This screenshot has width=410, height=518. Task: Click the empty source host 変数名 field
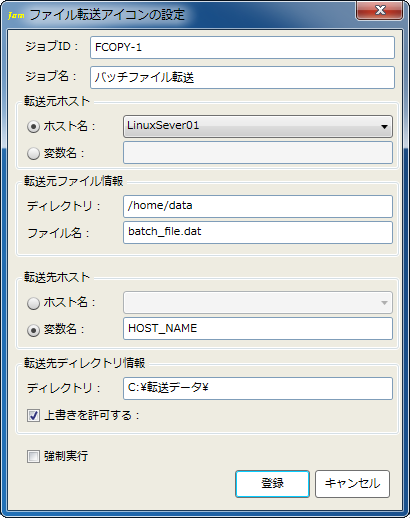pyautogui.click(x=258, y=153)
